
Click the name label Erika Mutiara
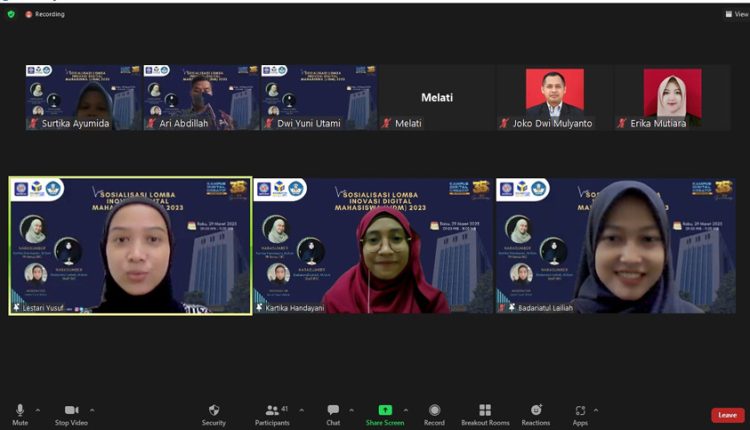click(x=658, y=123)
